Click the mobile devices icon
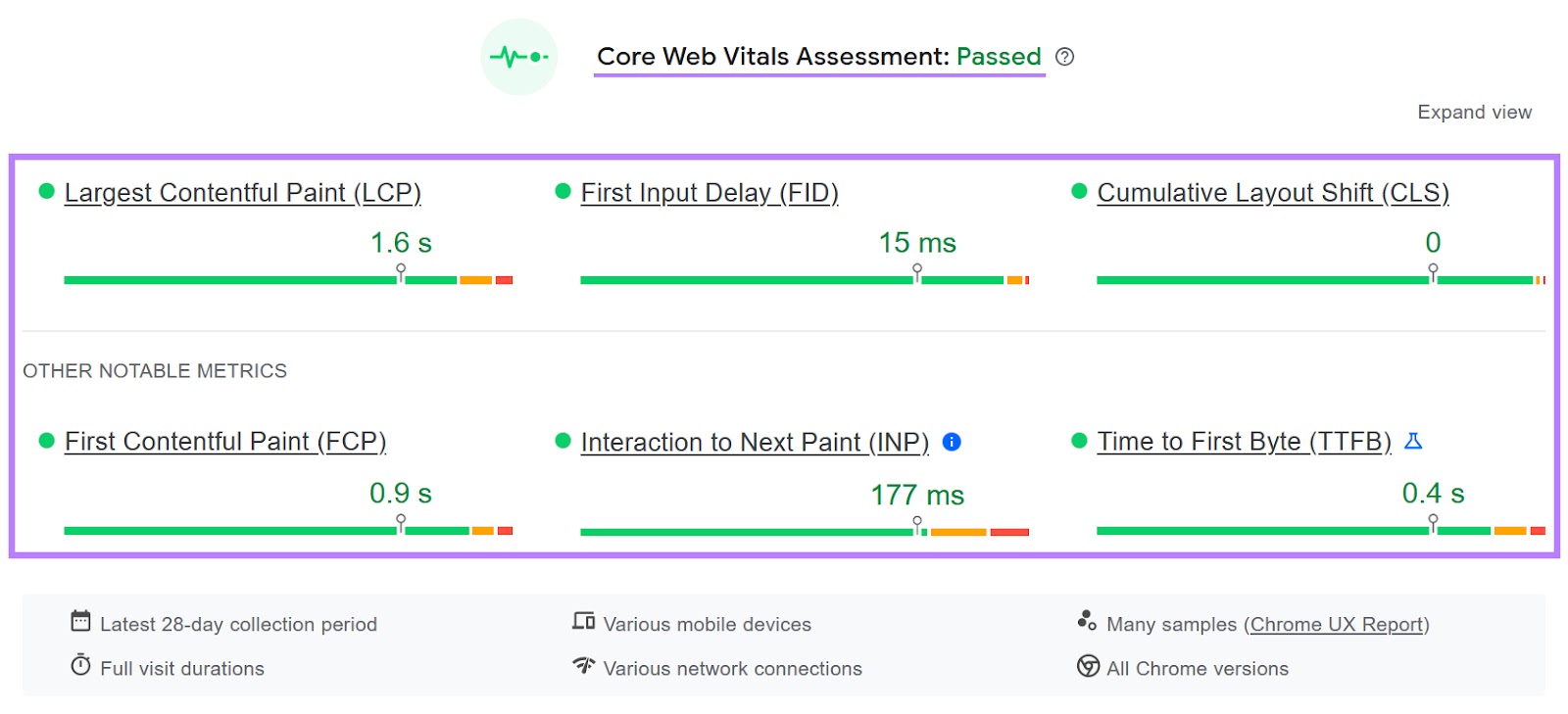This screenshot has width=1568, height=714. (x=583, y=619)
